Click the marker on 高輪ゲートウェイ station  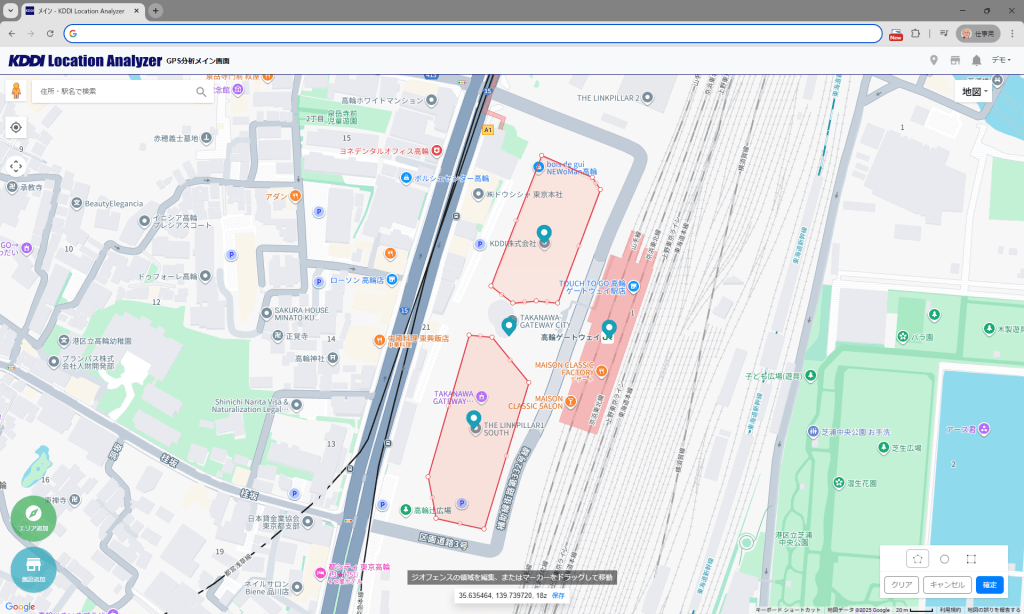click(x=609, y=328)
